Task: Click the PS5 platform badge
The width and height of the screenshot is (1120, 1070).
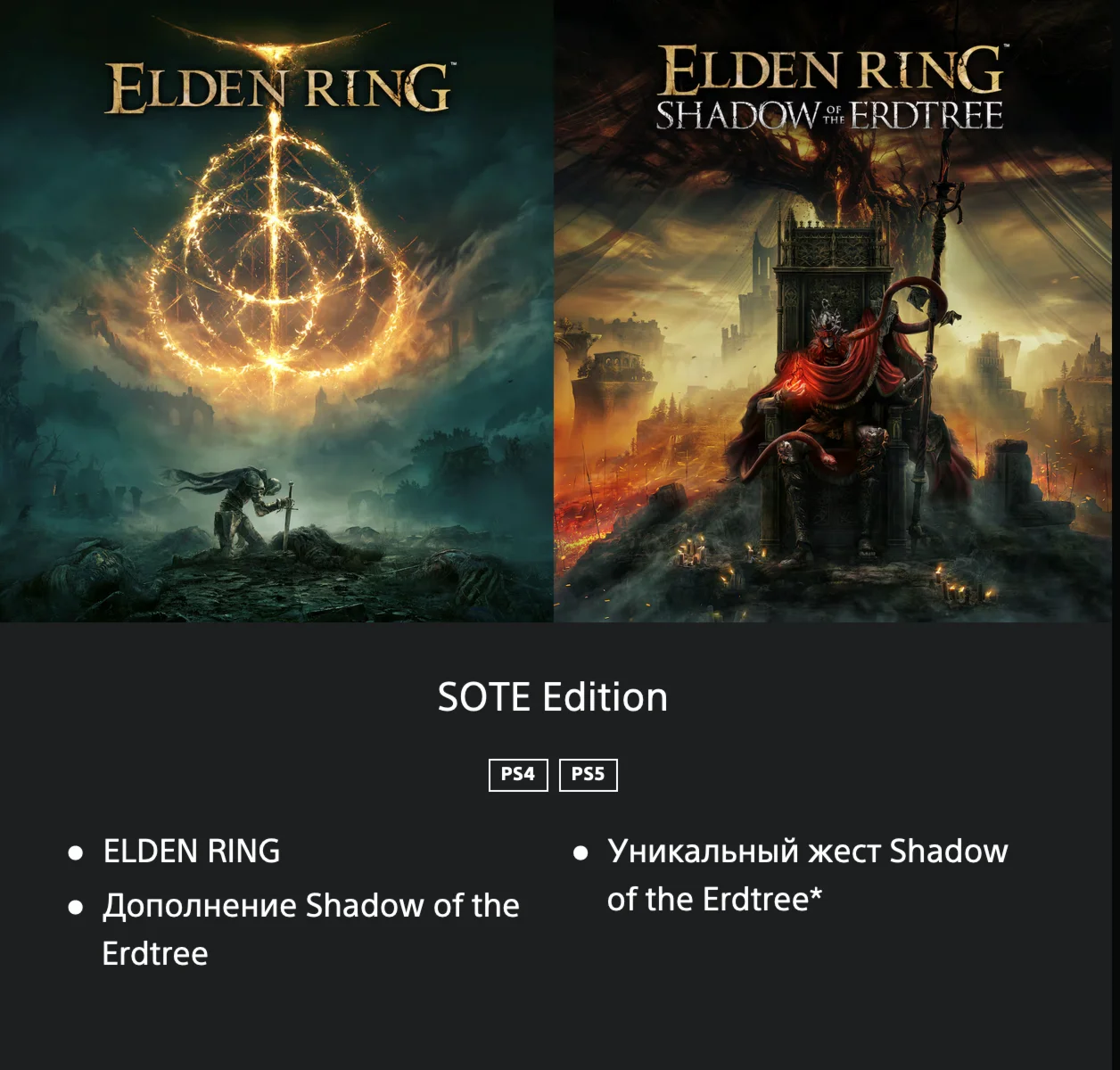Action: click(588, 774)
